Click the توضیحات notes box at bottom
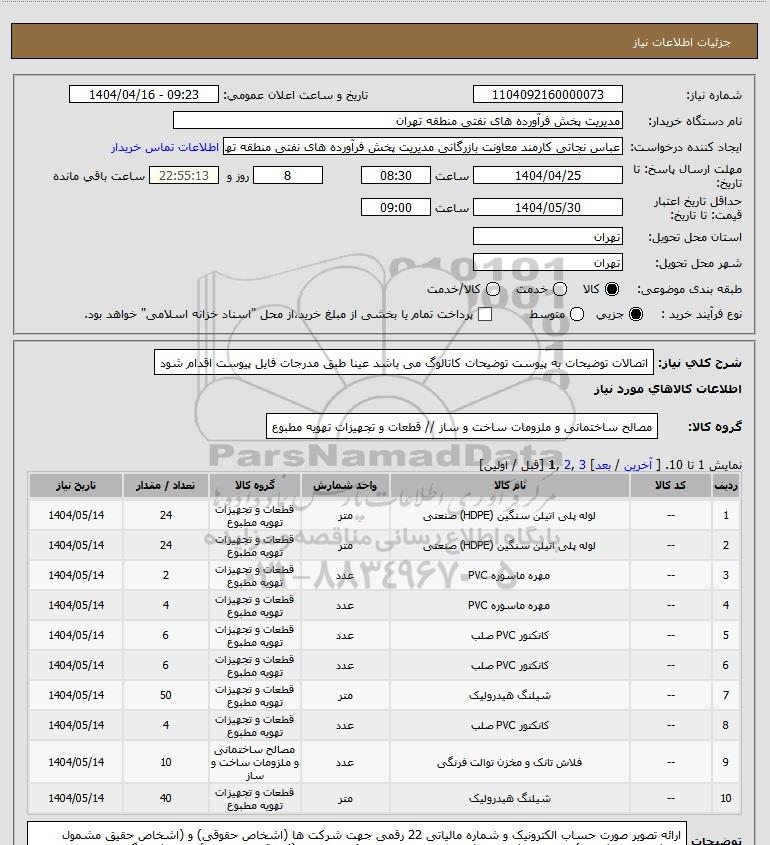Screen dimensions: 770x845 357,833
